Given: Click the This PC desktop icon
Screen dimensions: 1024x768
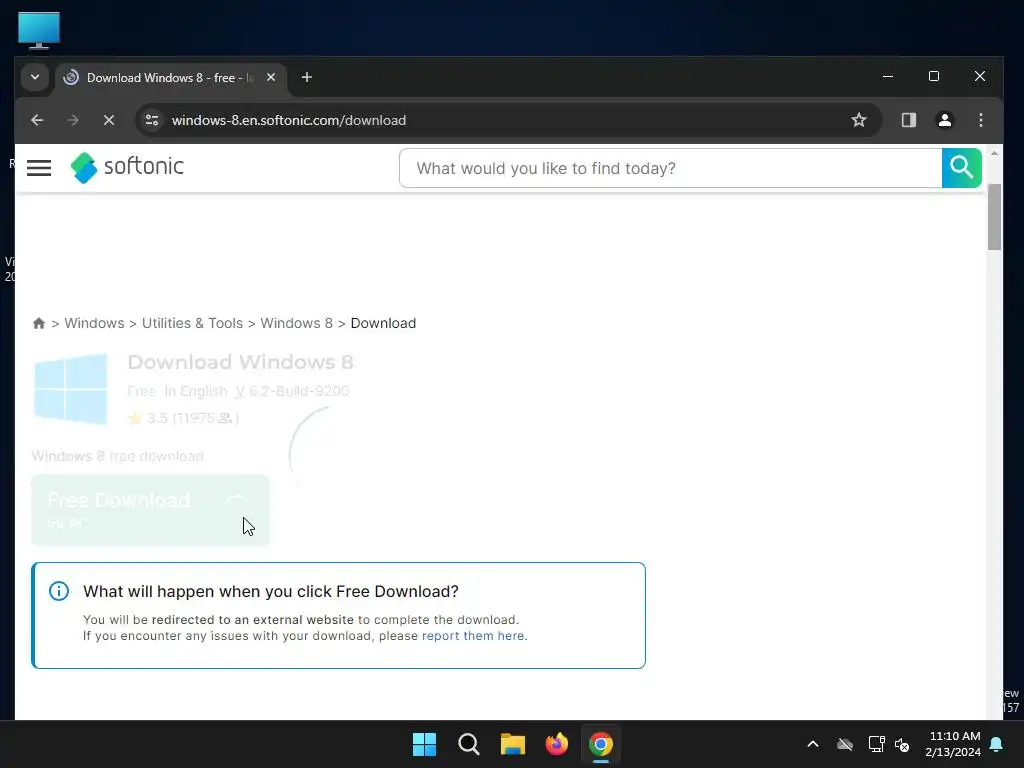Looking at the screenshot, I should click(39, 30).
